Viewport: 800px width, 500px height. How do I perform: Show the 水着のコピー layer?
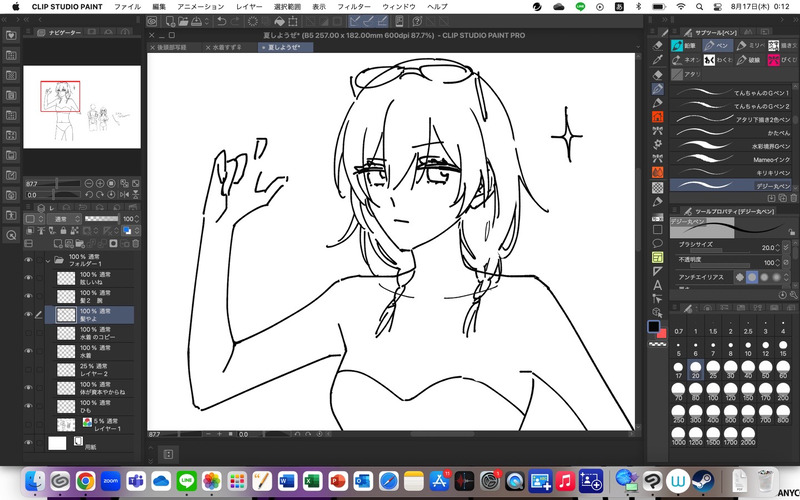click(x=29, y=333)
